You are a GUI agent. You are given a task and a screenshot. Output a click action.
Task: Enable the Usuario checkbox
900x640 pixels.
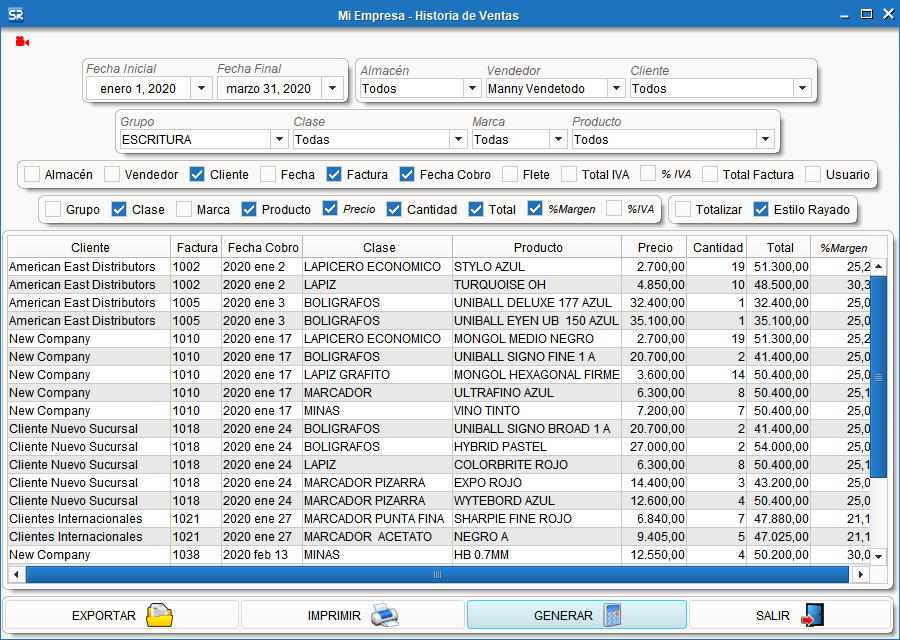tap(813, 174)
